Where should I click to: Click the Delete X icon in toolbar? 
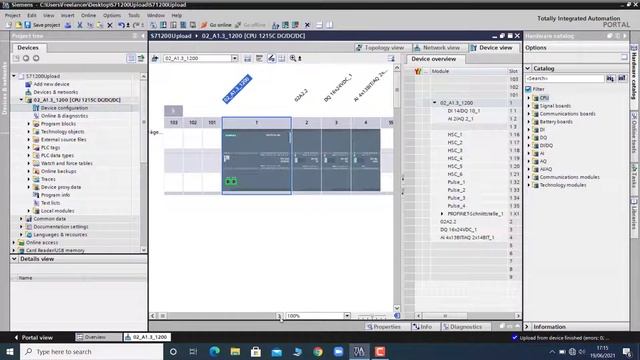pyautogui.click(x=110, y=25)
